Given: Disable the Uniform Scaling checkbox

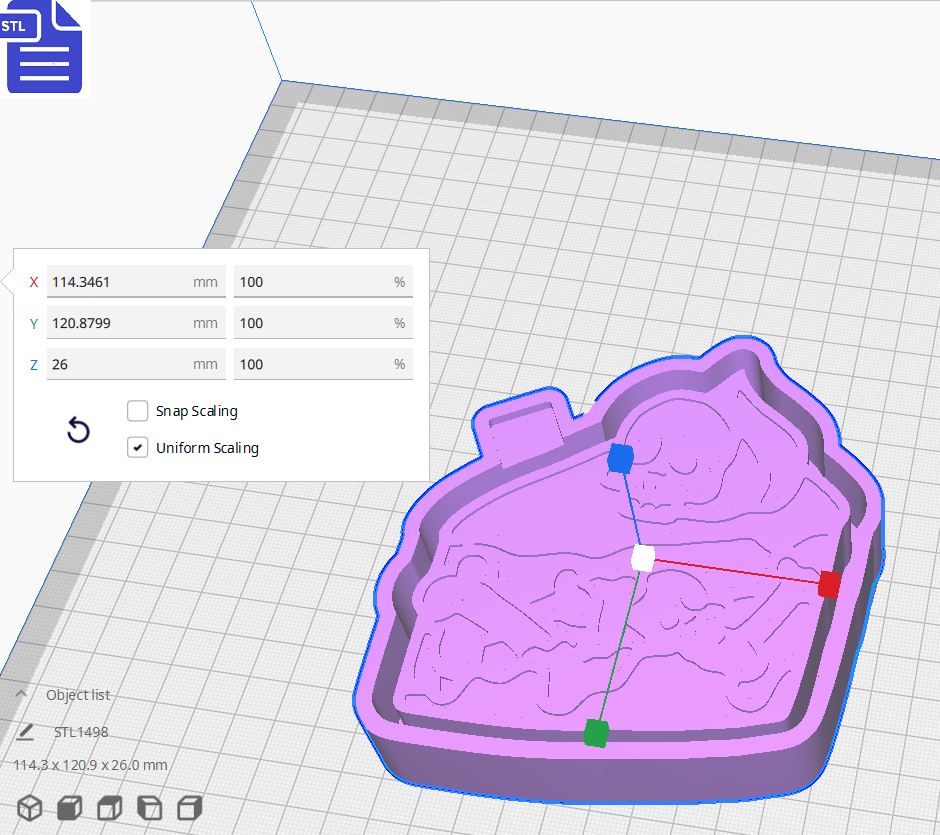Looking at the screenshot, I should click(x=138, y=448).
